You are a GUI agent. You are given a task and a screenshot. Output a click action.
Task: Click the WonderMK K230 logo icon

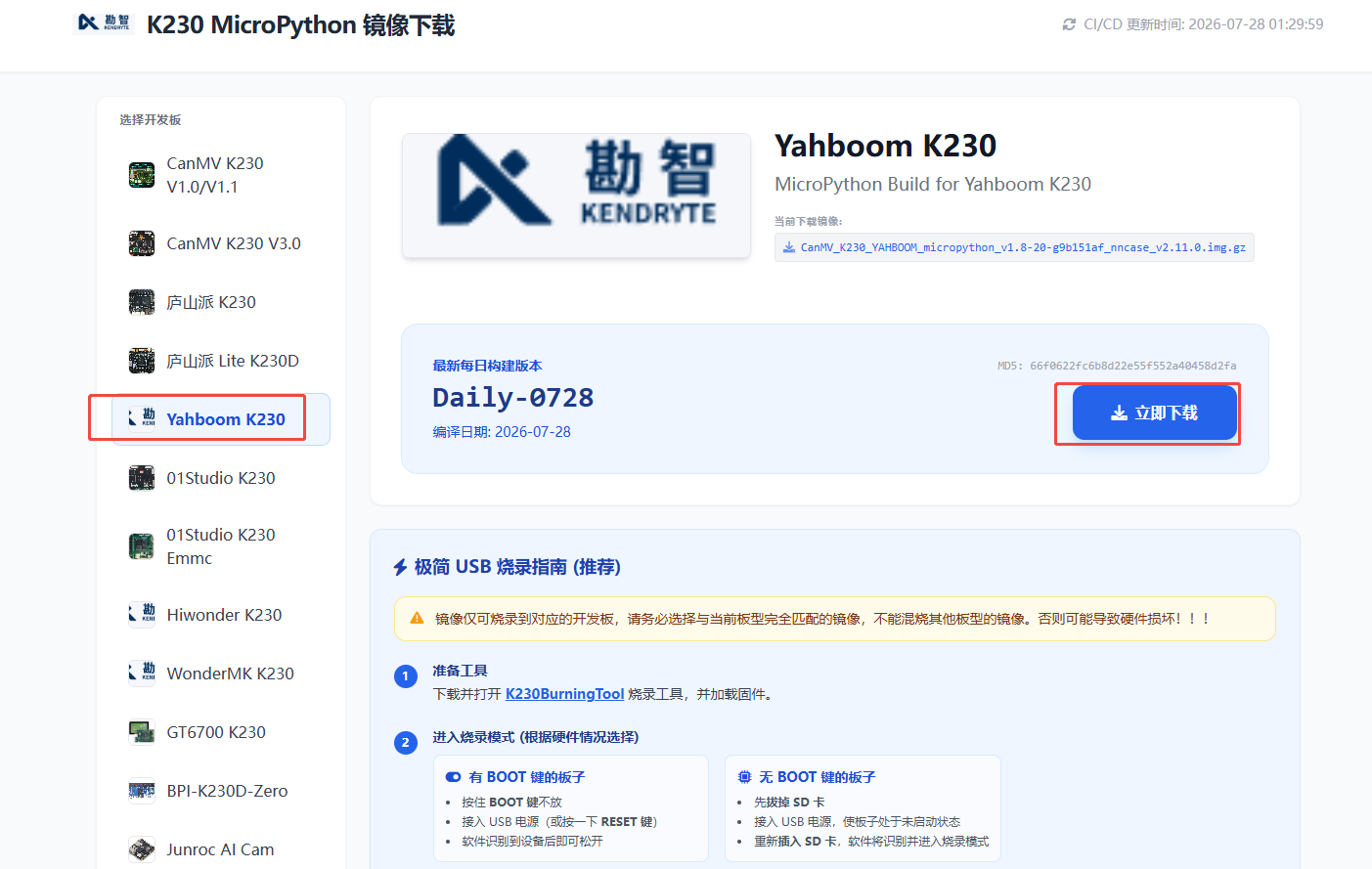[x=142, y=673]
